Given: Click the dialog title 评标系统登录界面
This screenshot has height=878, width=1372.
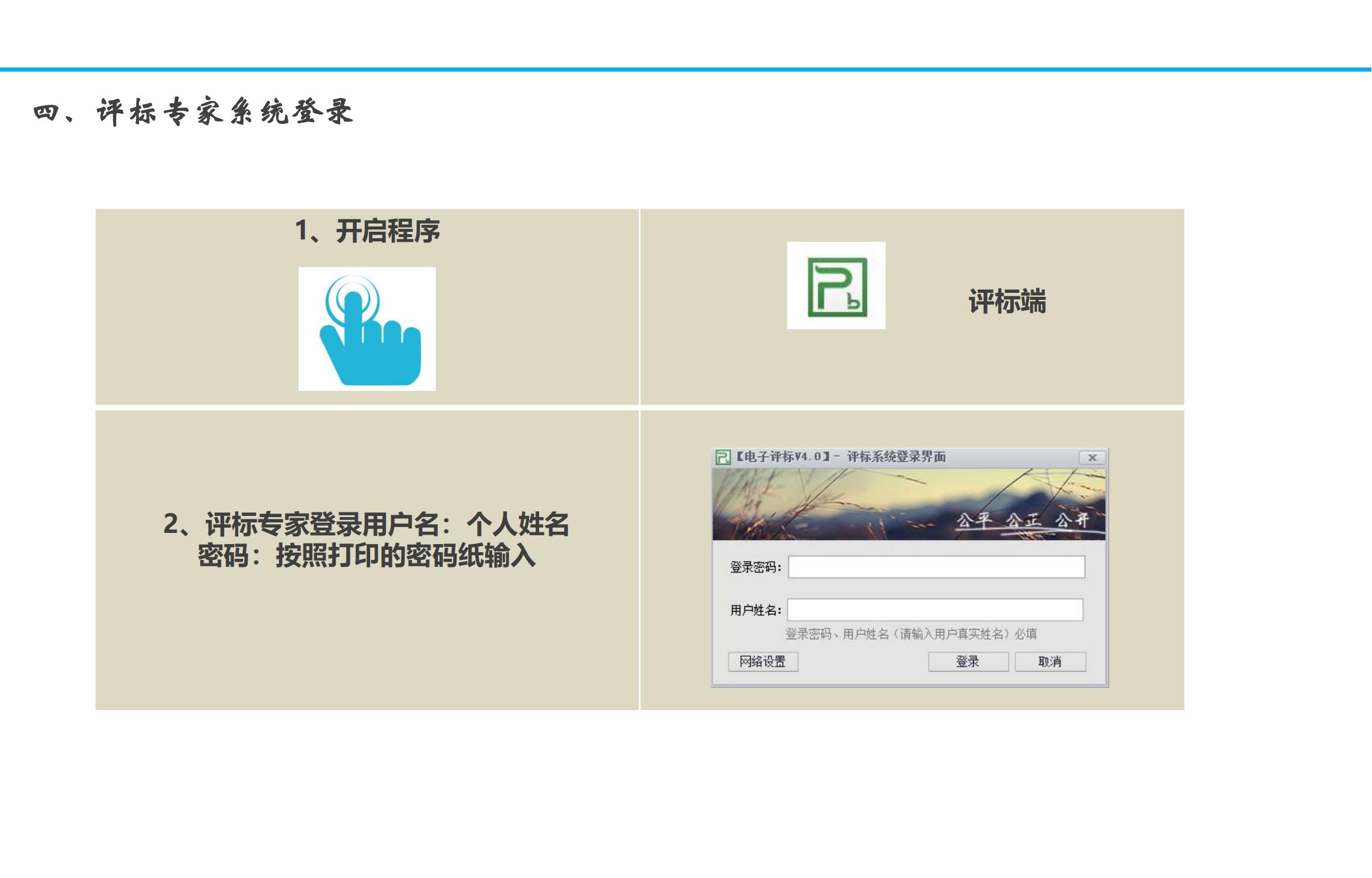Looking at the screenshot, I should [896, 457].
